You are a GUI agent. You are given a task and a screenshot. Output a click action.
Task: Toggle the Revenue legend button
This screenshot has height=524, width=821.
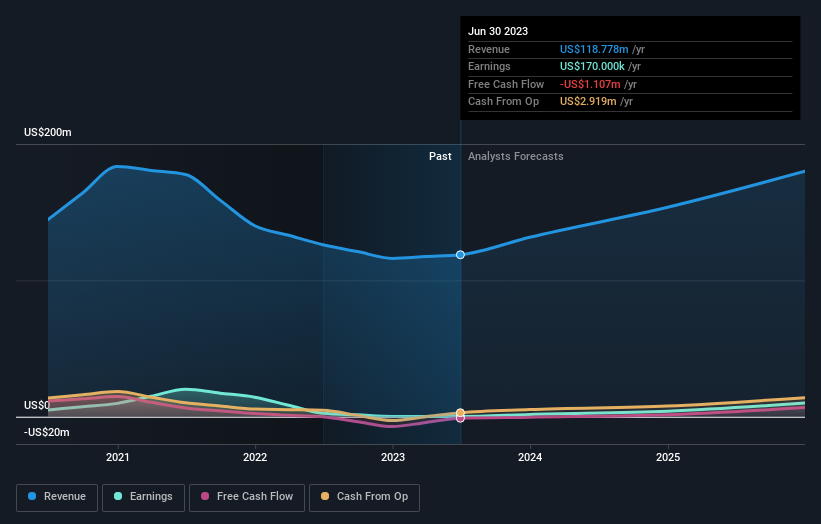point(57,497)
